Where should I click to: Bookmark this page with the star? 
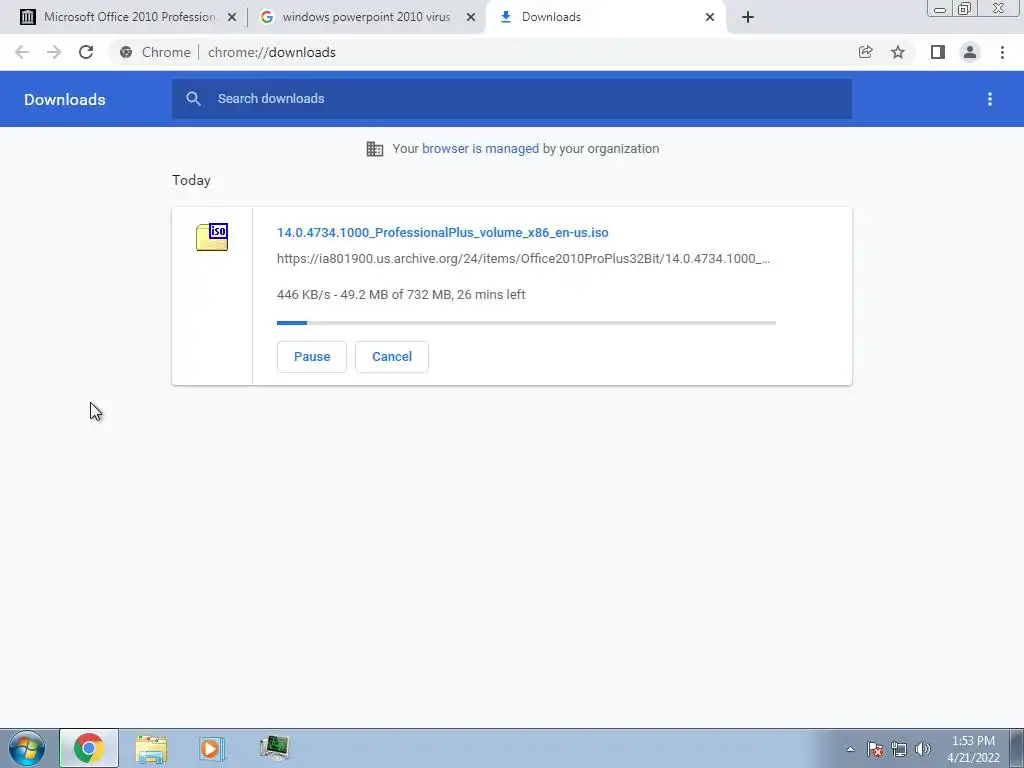[898, 52]
